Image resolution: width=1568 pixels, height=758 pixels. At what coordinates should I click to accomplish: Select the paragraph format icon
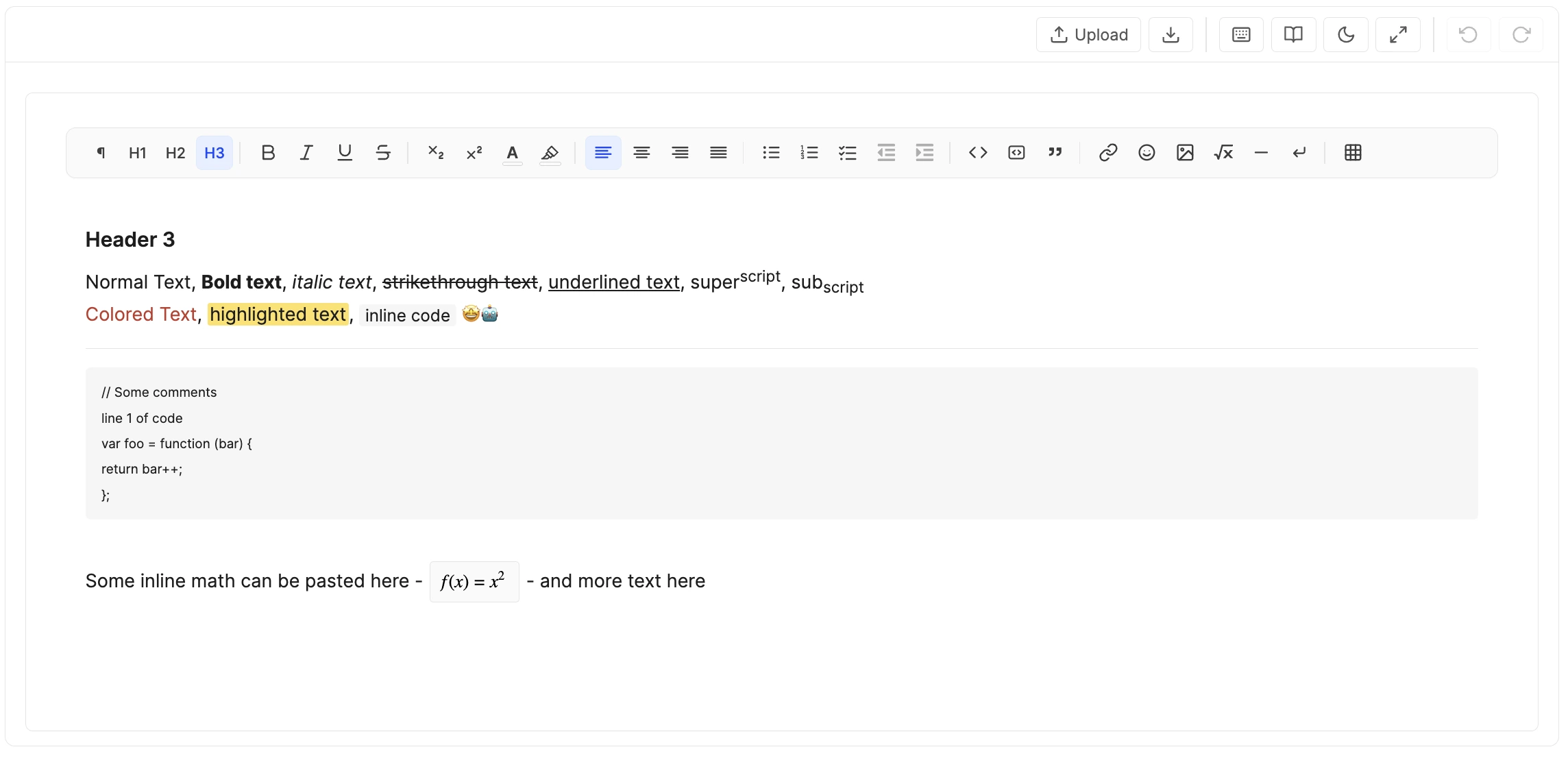(101, 152)
